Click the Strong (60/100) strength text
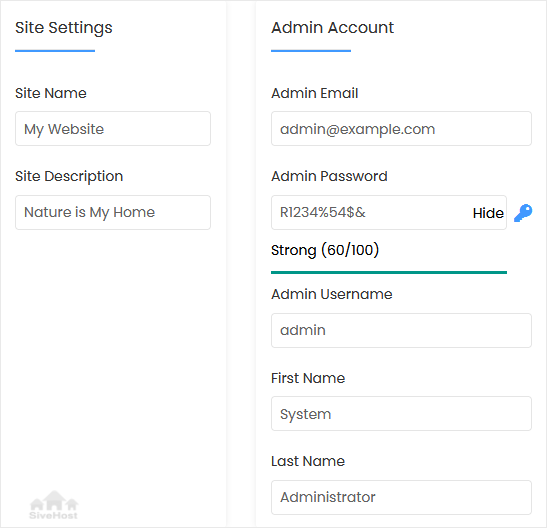This screenshot has width=547, height=528. point(325,250)
